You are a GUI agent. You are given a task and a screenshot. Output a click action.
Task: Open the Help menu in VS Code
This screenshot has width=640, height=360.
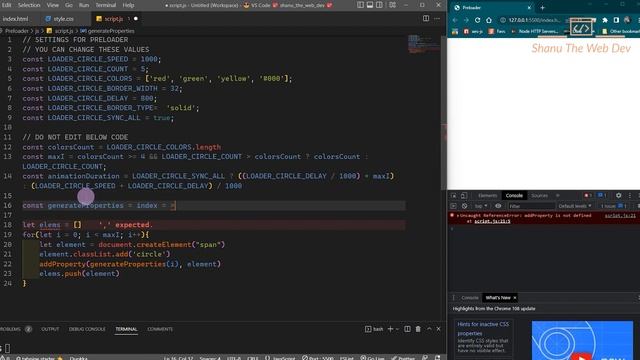129,5
